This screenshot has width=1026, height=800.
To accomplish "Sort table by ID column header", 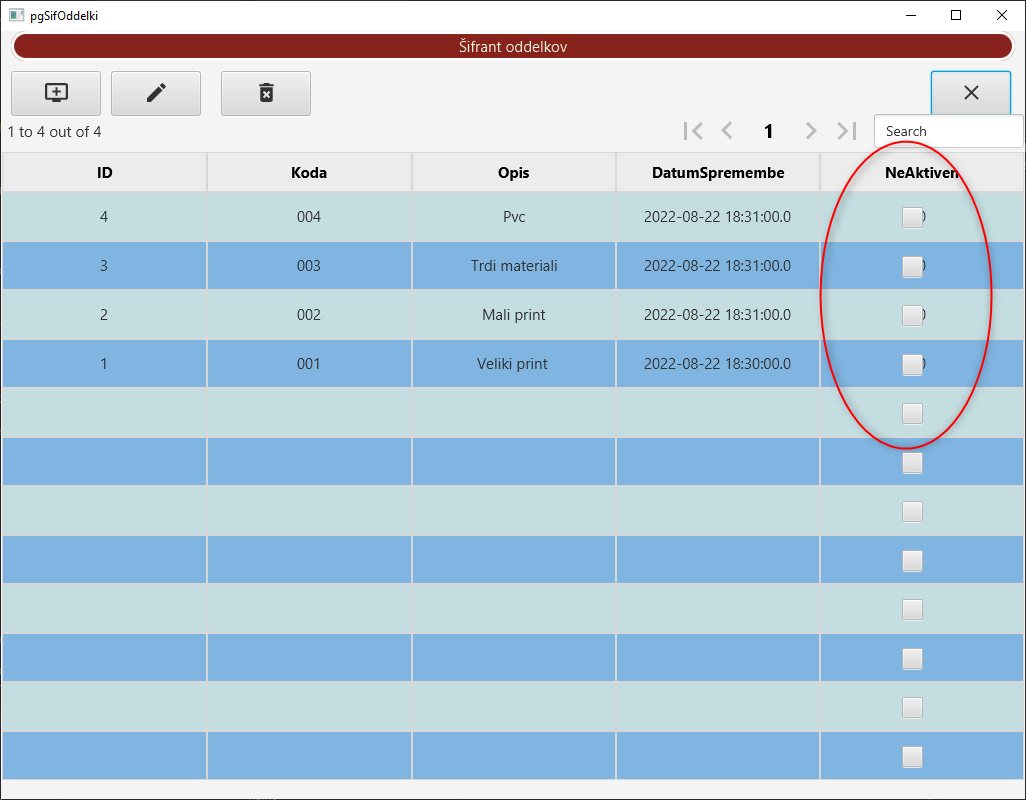I will tap(105, 173).
